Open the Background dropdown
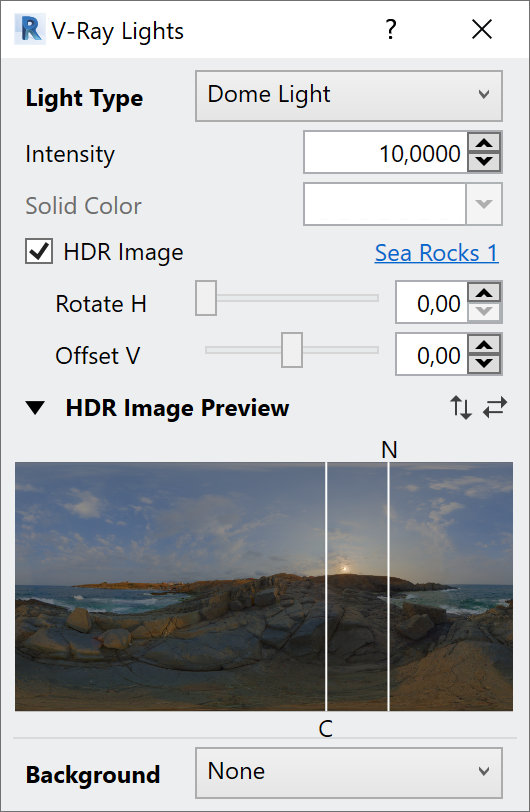This screenshot has height=812, width=530. click(349, 773)
